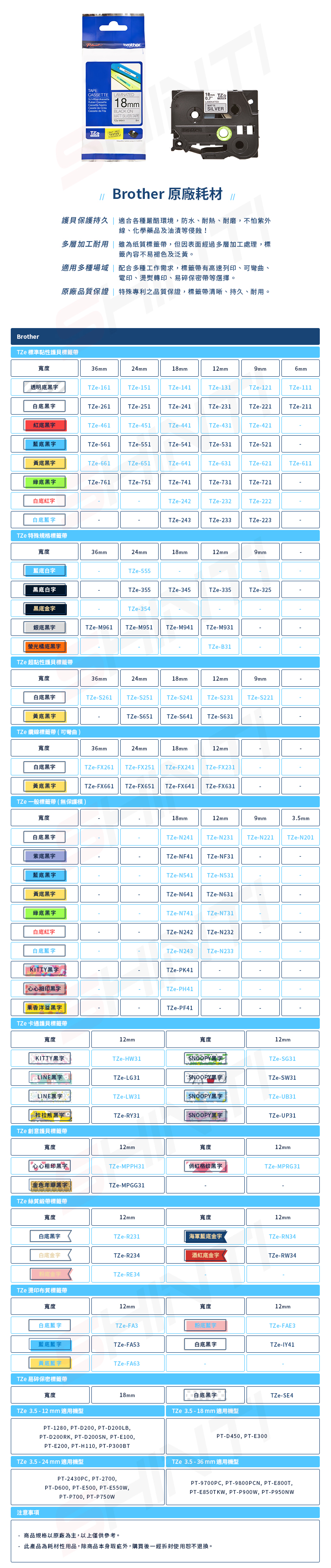Click the TZe-161 cell
The height and width of the screenshot is (1568, 331).
click(99, 387)
